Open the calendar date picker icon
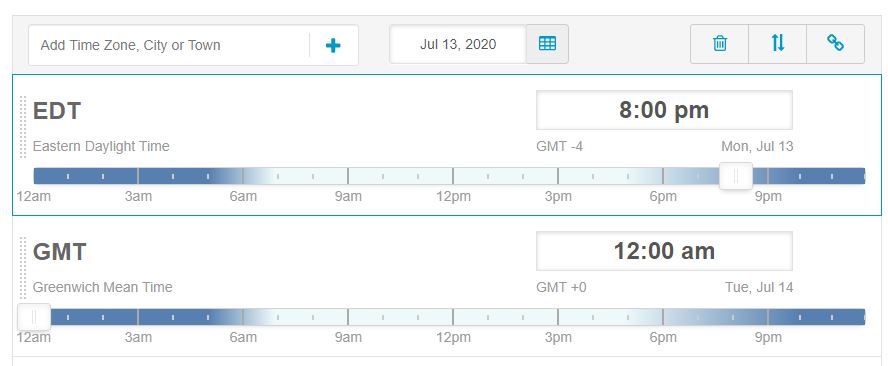888x366 pixels. pyautogui.click(x=547, y=44)
